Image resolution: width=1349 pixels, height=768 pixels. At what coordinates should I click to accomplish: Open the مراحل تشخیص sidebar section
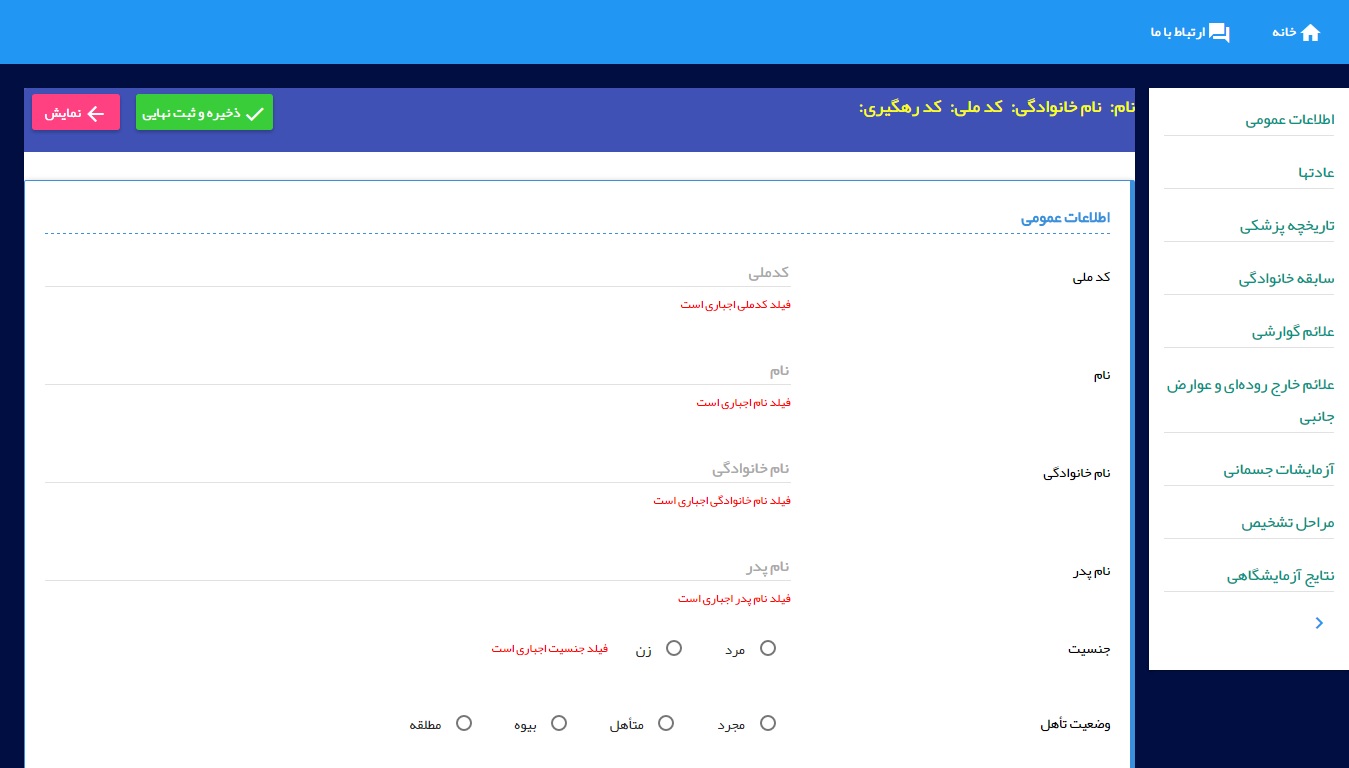tap(1288, 523)
